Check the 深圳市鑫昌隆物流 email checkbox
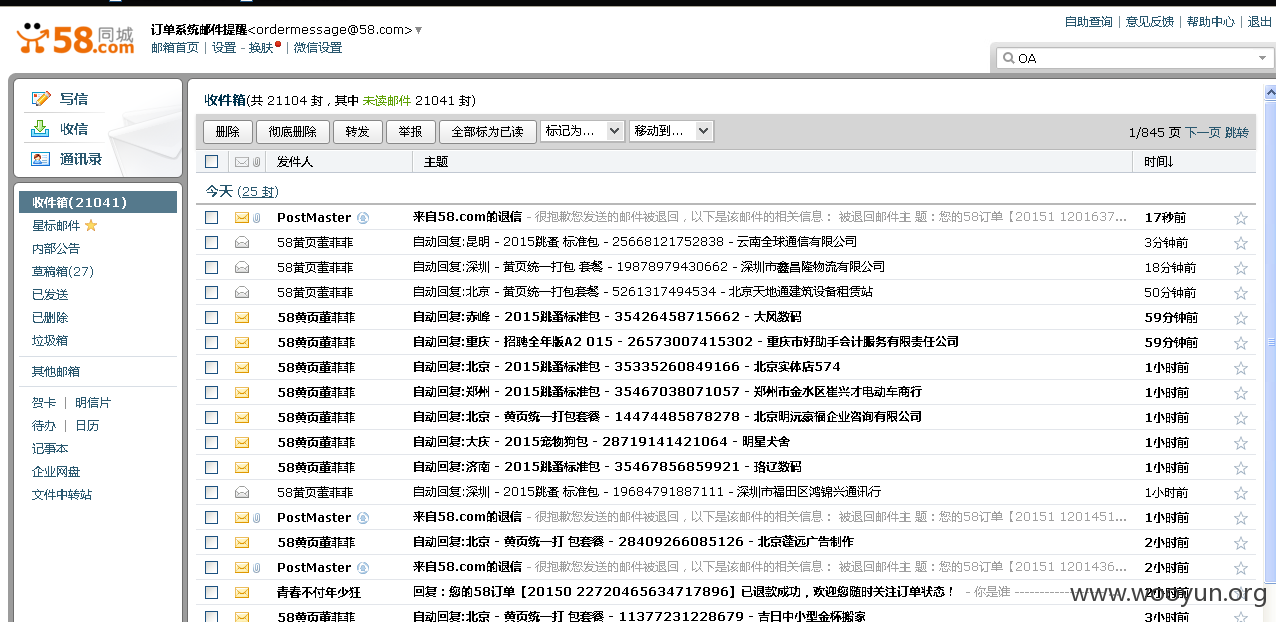Screen dimensions: 1276x622 [211, 267]
